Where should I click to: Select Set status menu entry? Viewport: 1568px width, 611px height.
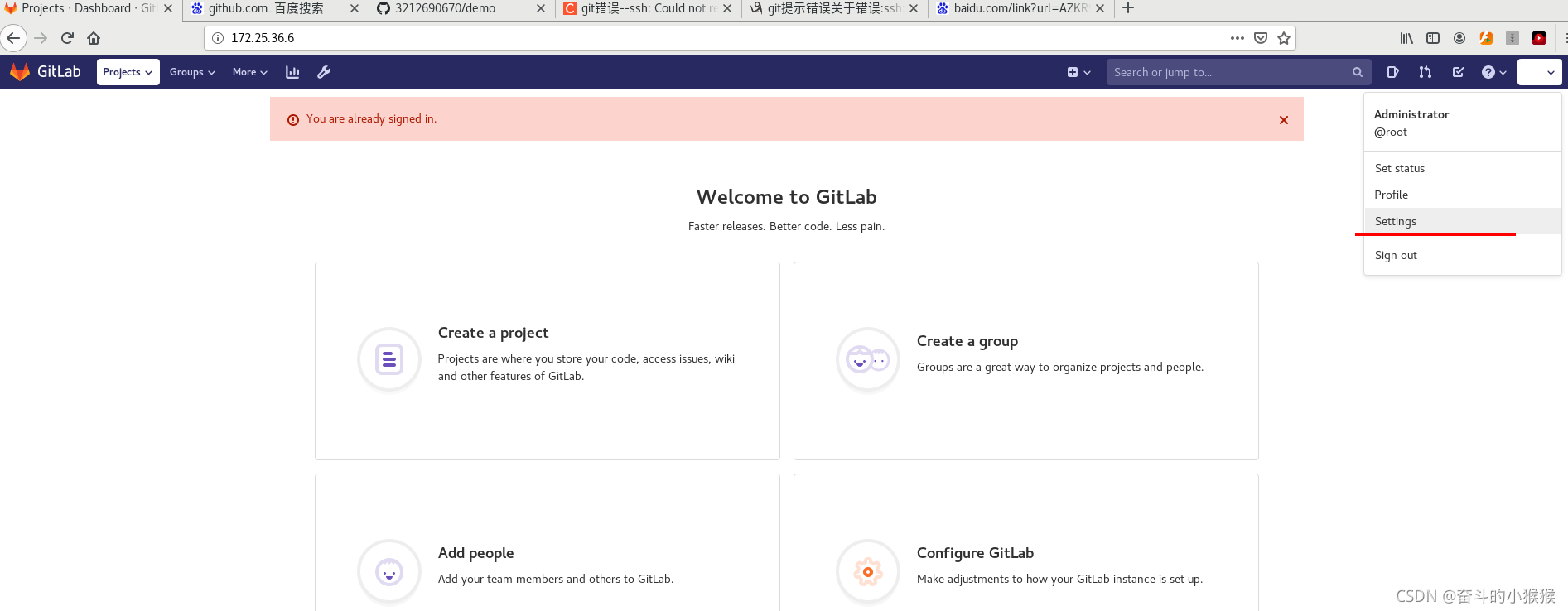pos(1462,168)
